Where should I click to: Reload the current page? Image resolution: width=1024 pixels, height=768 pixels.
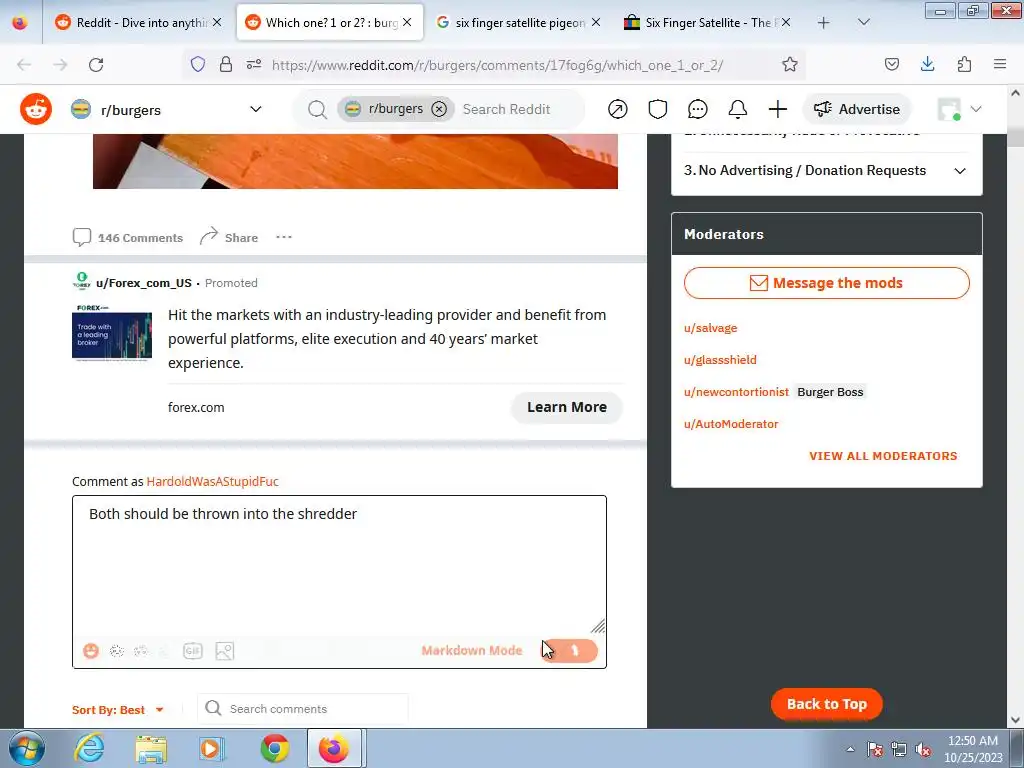[96, 65]
